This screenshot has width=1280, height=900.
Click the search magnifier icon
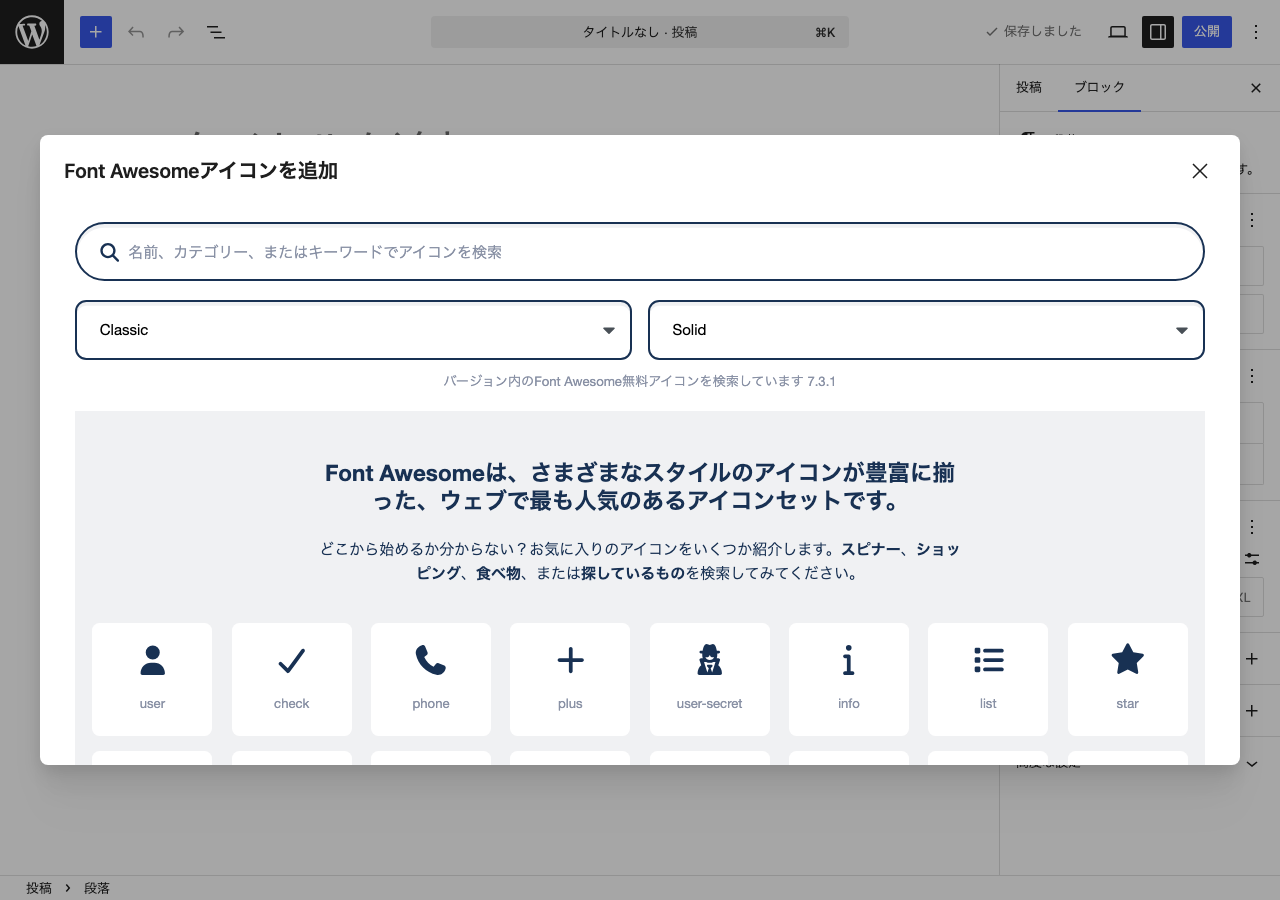tap(110, 252)
